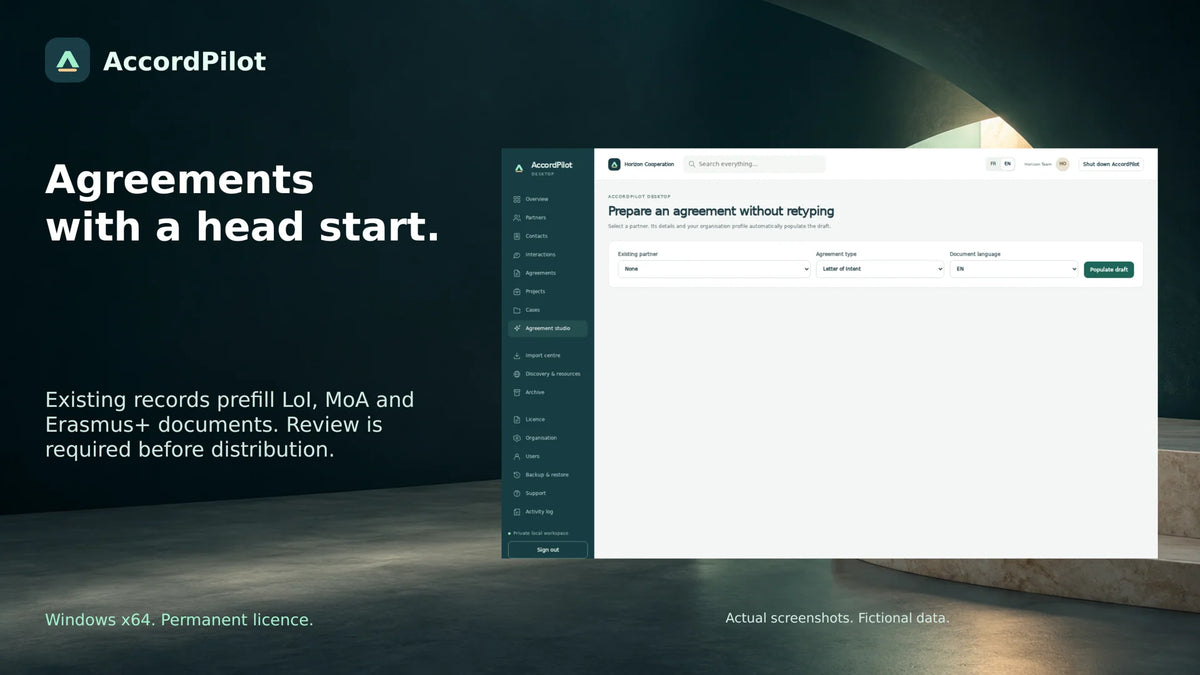
Task: Open Overview via its grid icon
Action: click(516, 199)
